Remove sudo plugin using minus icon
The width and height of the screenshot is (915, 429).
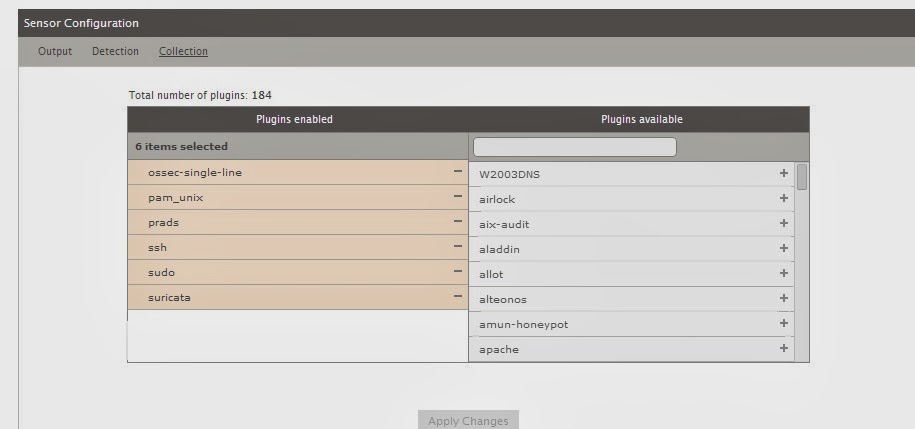pos(457,272)
